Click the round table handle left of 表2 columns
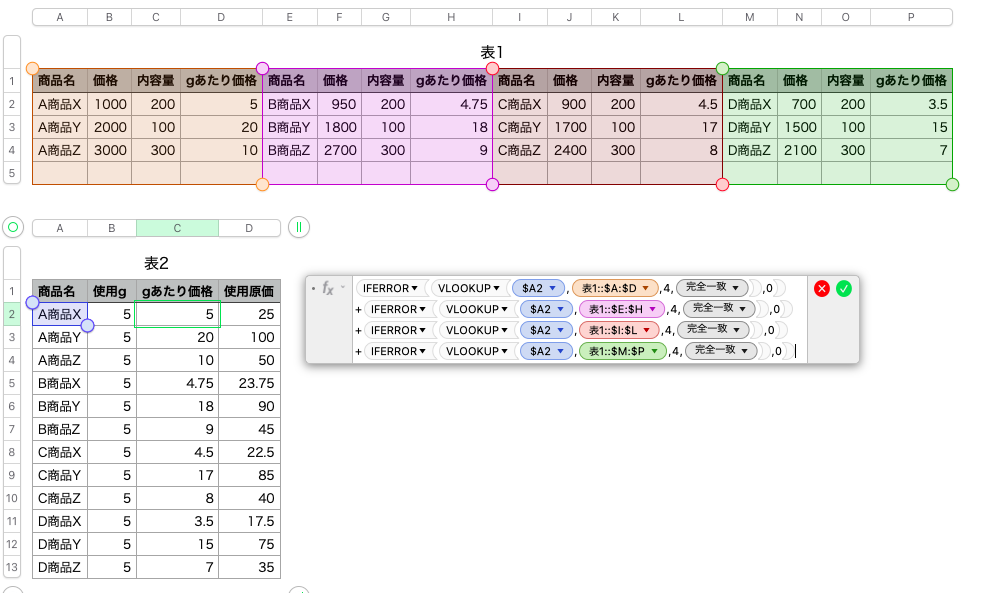Image resolution: width=989 pixels, height=593 pixels. (13, 227)
